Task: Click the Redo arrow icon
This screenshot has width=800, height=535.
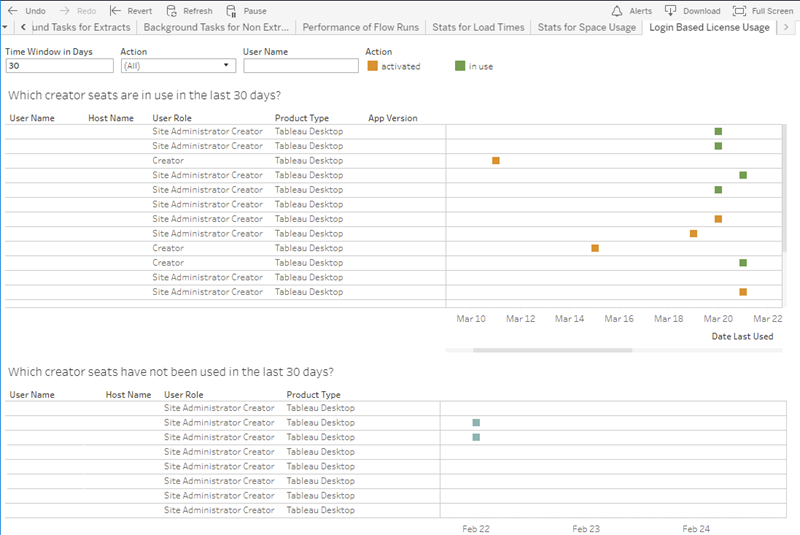Action: tap(64, 10)
